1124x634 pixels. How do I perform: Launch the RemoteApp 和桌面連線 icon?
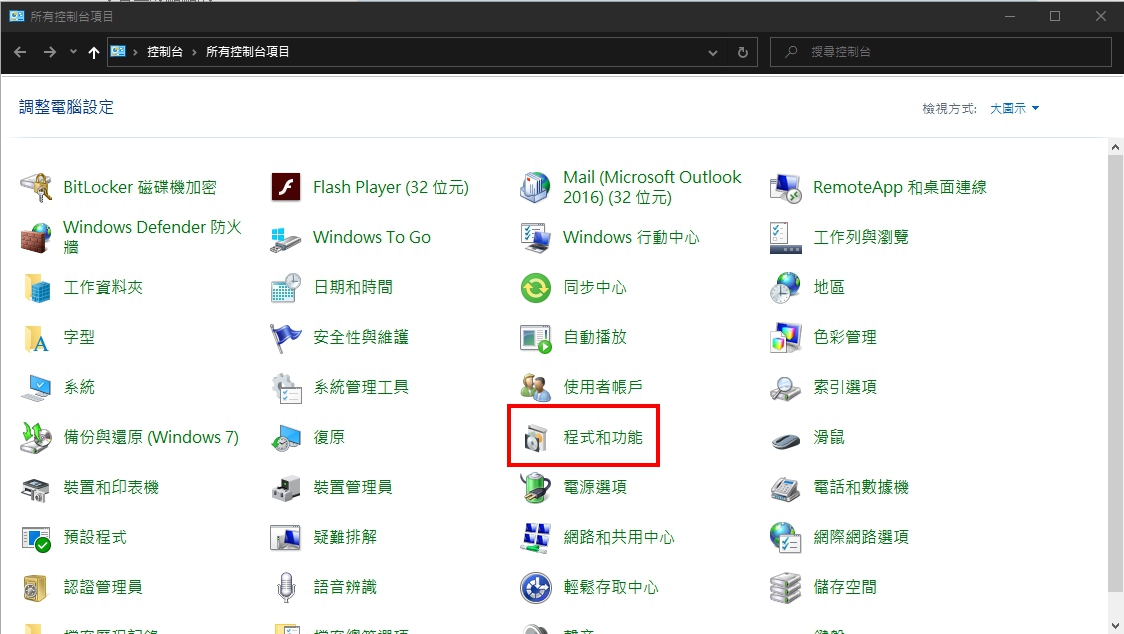tap(786, 188)
